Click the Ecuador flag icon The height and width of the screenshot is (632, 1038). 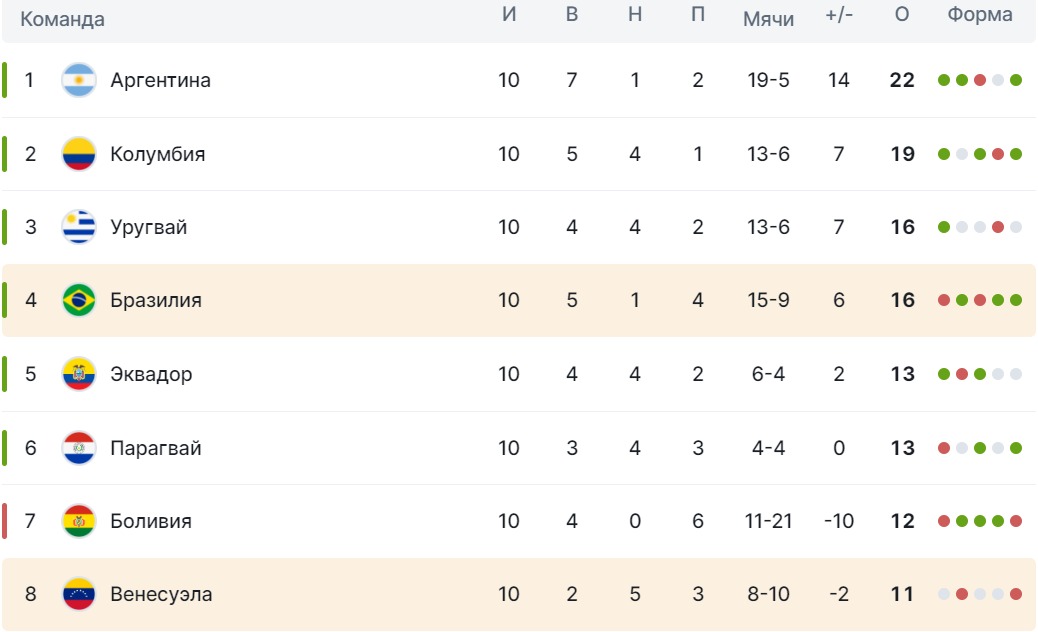78,374
